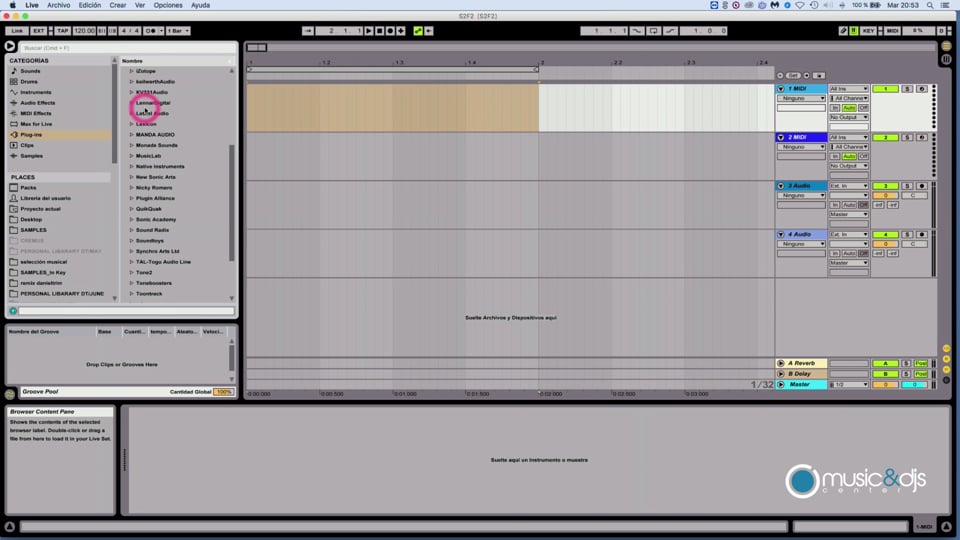Toggle the Link button
The width and height of the screenshot is (960, 540).
tap(17, 31)
